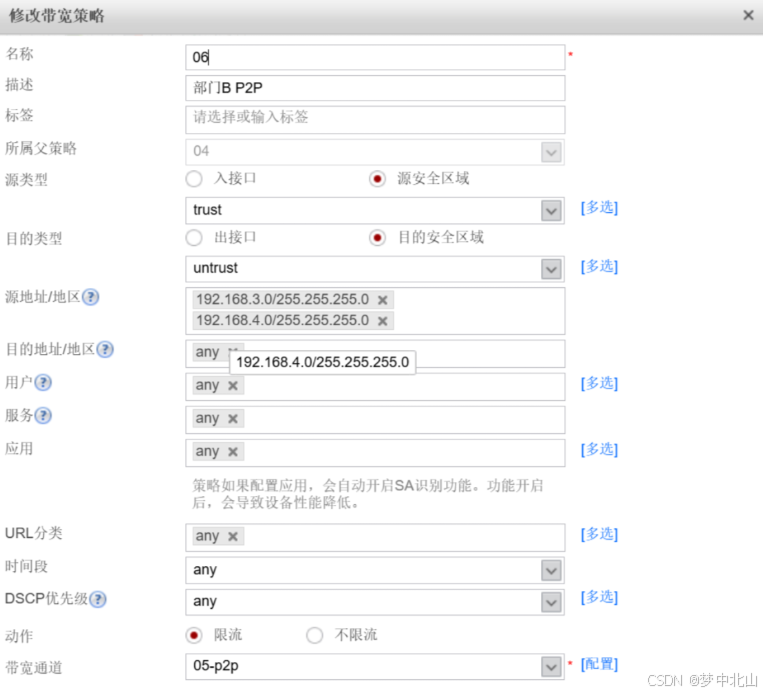Screen dimensions: 766x694
Task: Remove the any tag in 用户 field
Action: [x=233, y=386]
